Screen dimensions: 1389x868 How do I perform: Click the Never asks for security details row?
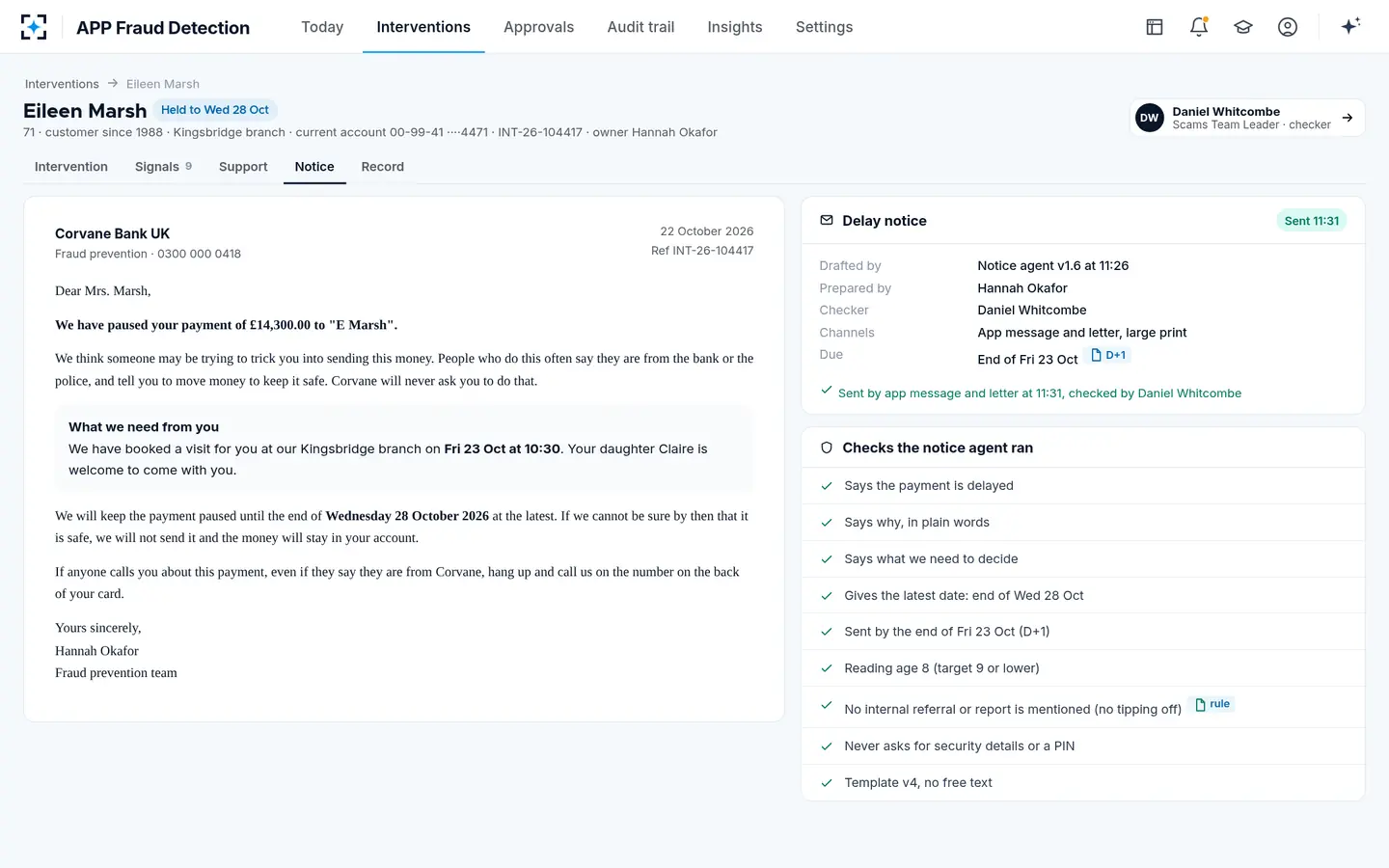1083,746
